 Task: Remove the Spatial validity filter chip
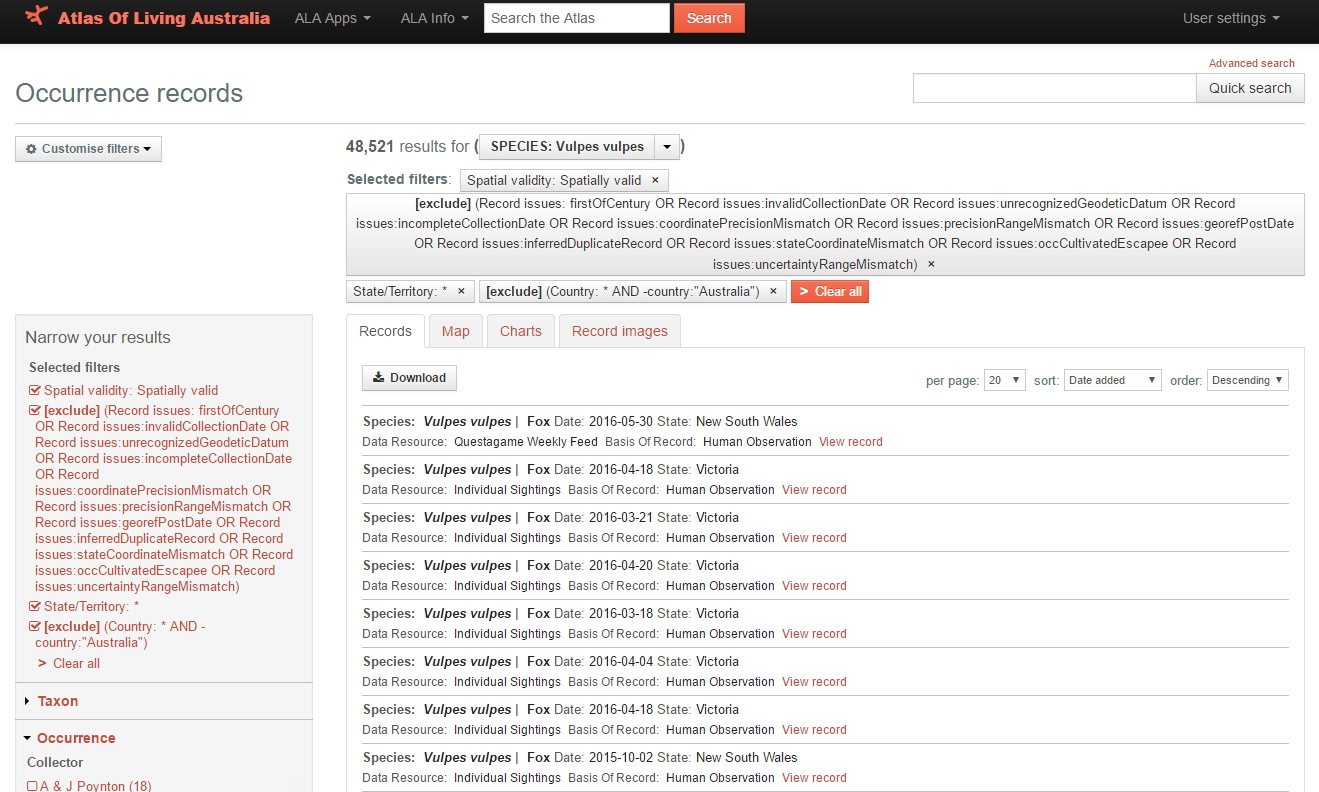(x=655, y=180)
